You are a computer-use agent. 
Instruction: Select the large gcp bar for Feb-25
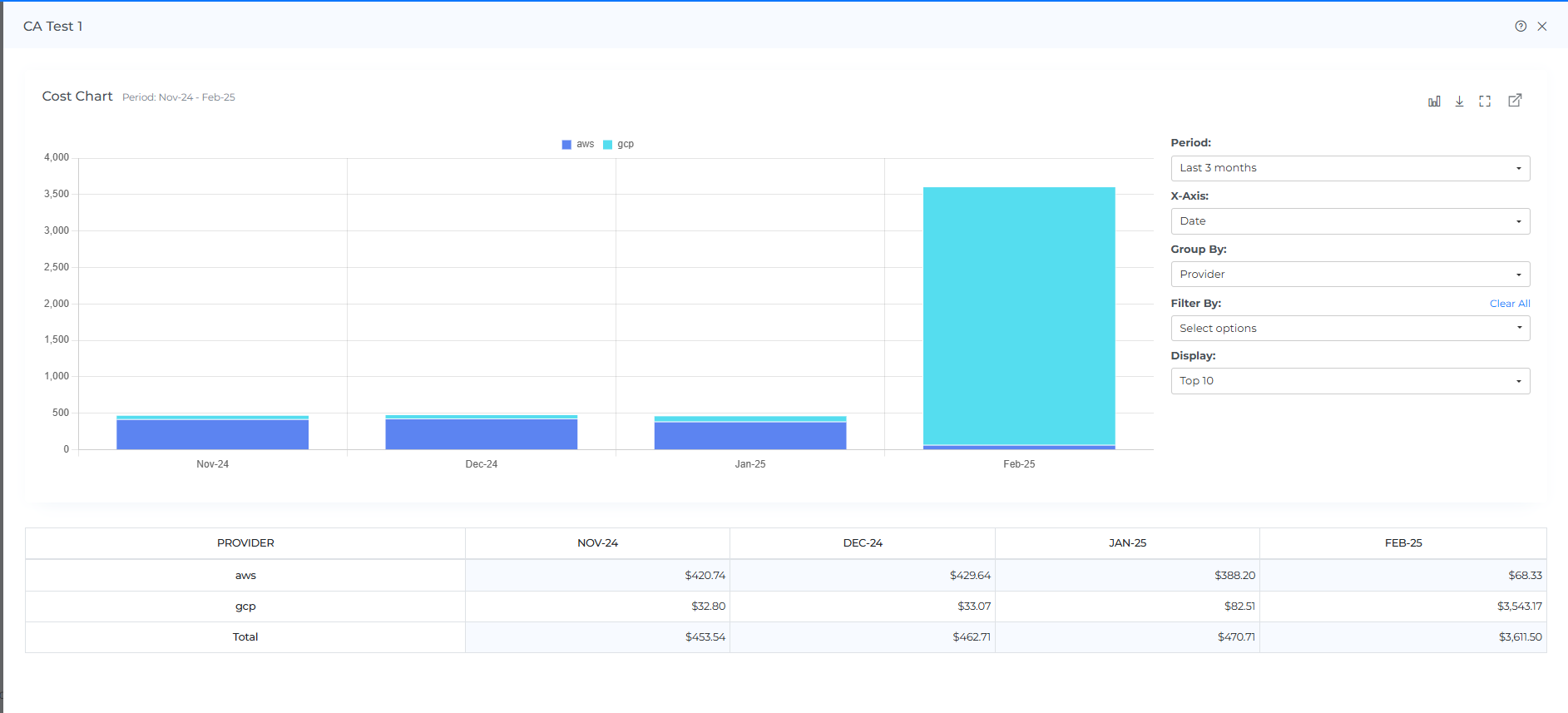coord(1019,316)
